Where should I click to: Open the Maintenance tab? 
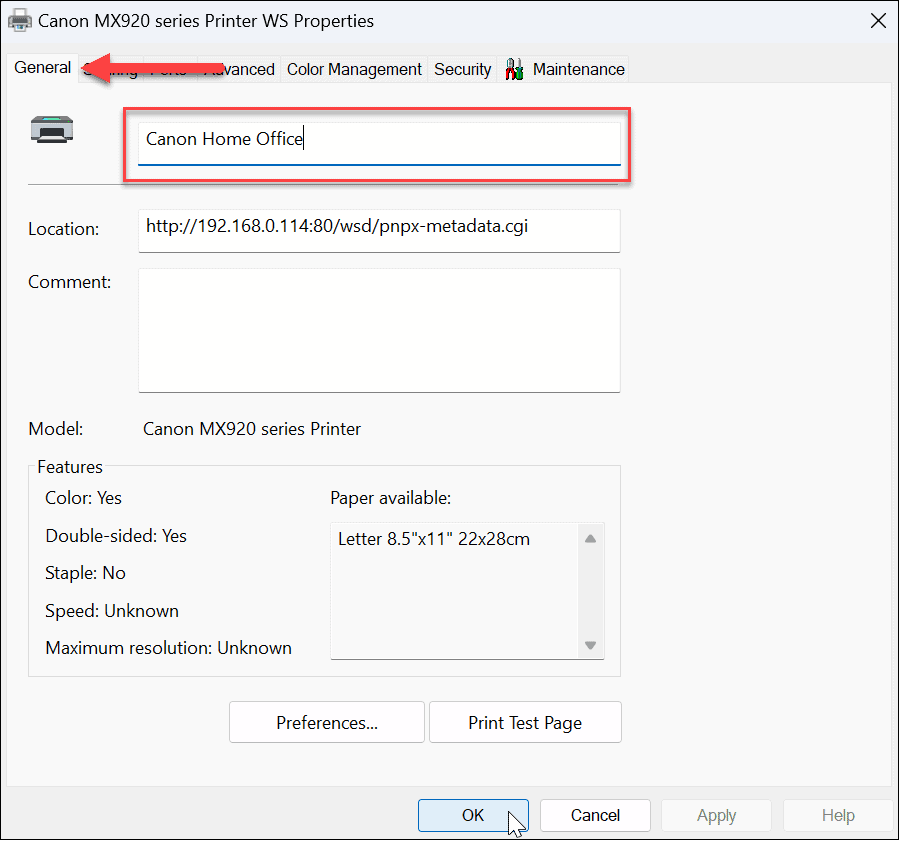coord(578,69)
